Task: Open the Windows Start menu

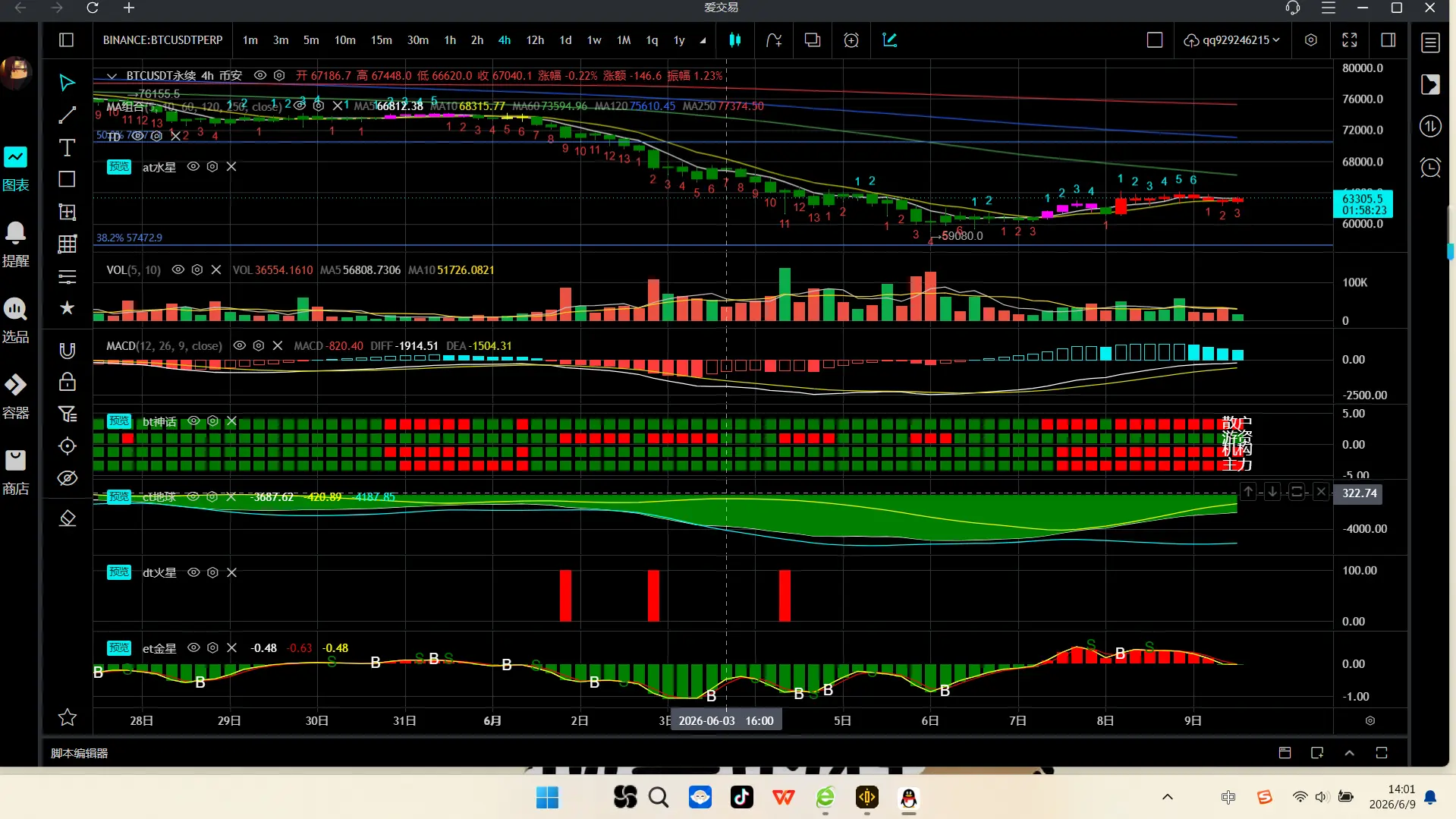Action: pos(547,798)
